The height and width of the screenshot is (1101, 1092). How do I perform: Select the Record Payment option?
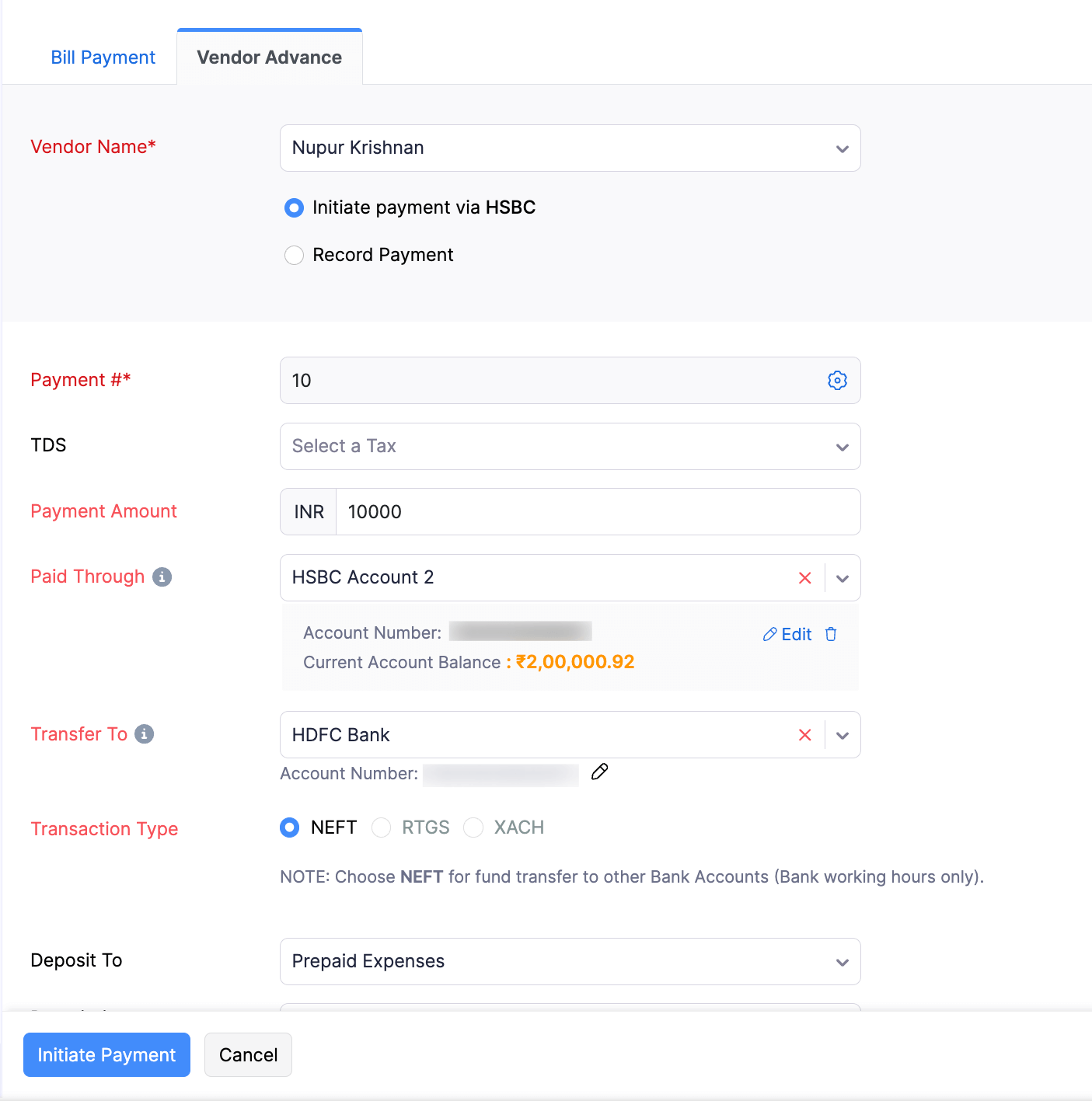pyautogui.click(x=294, y=255)
